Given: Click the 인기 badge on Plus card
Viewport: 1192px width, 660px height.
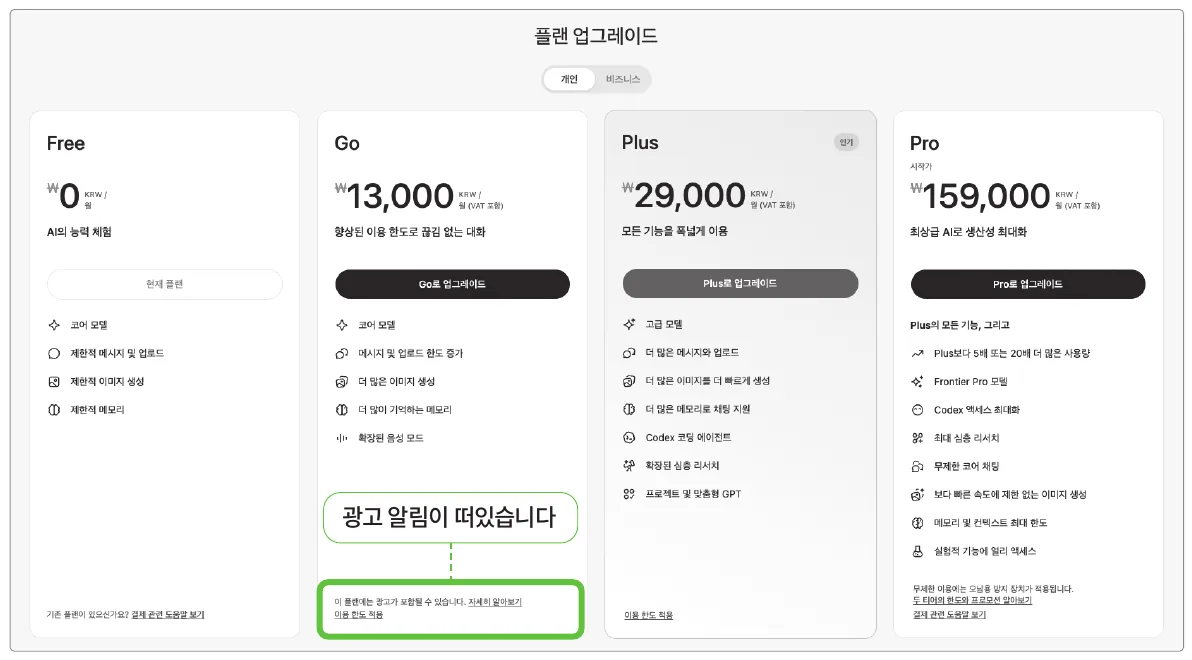Looking at the screenshot, I should coord(846,142).
